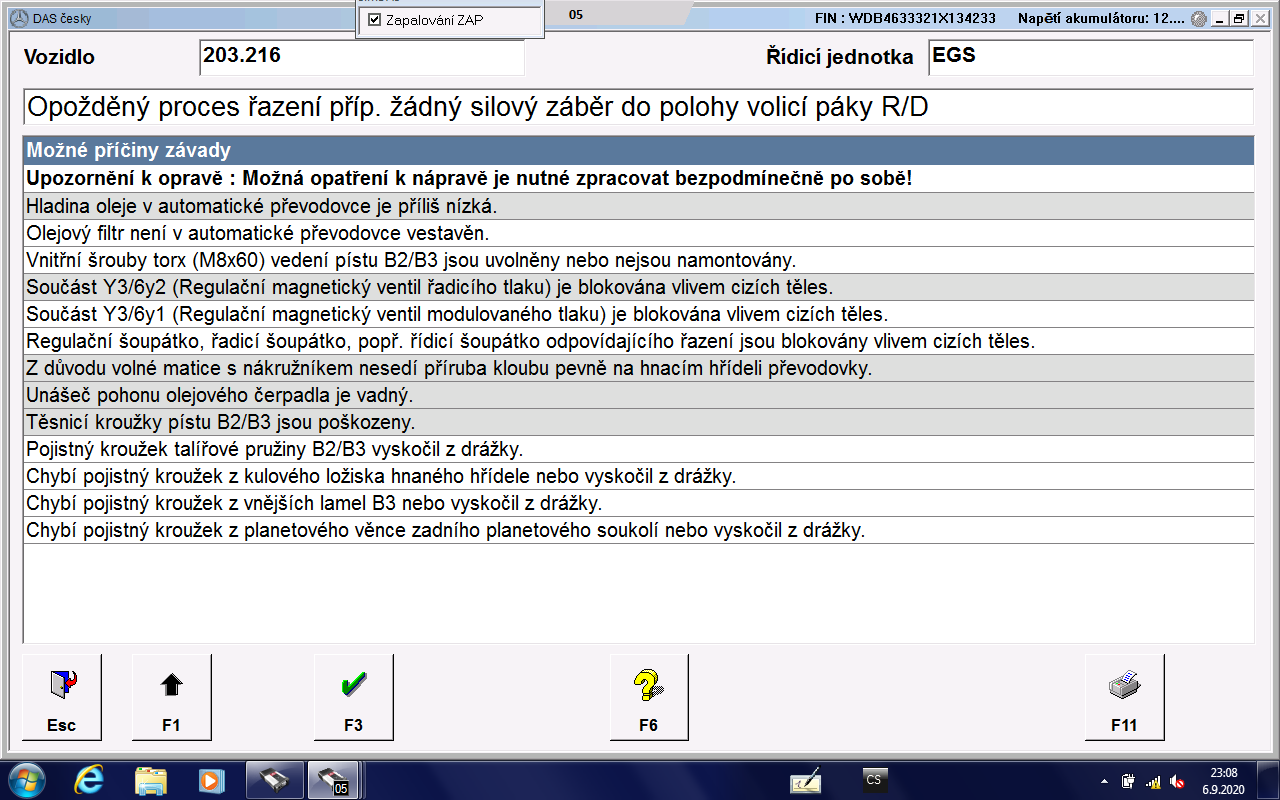This screenshot has width=1280, height=800.
Task: Select row 'Pojistný kroužek talířové pružiny B2/B3'
Action: pos(638,449)
